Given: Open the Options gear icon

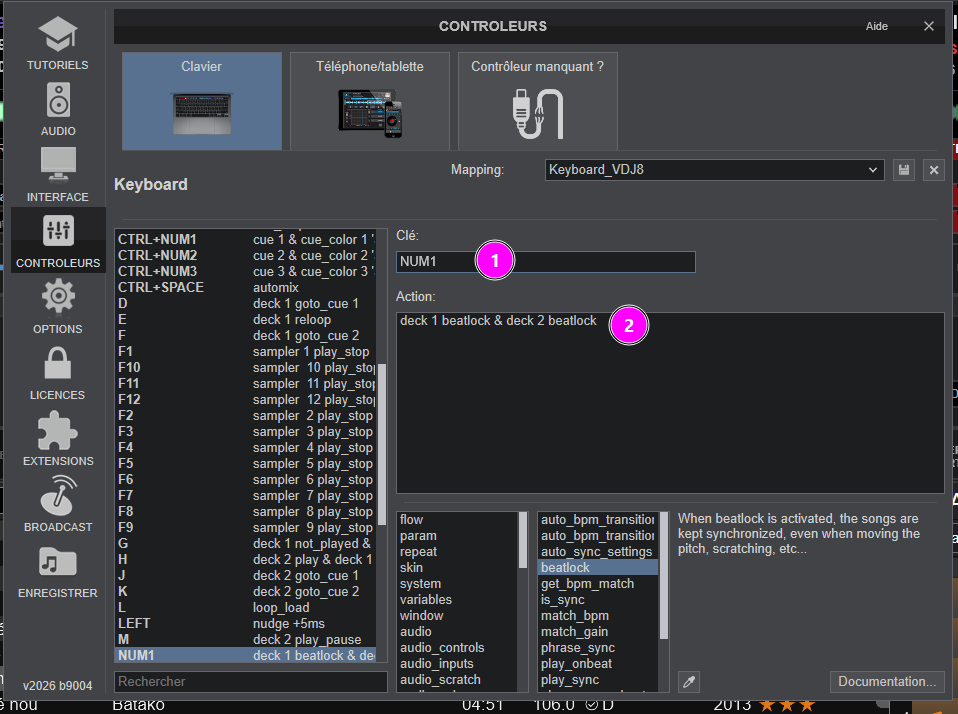Looking at the screenshot, I should (x=57, y=298).
